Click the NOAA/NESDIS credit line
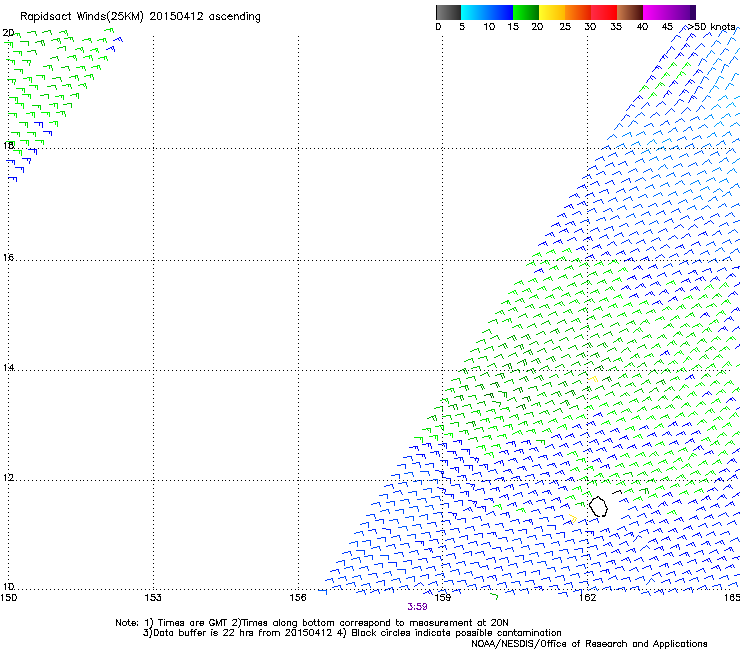Image resolution: width=740 pixels, height=650 pixels. pos(589,644)
